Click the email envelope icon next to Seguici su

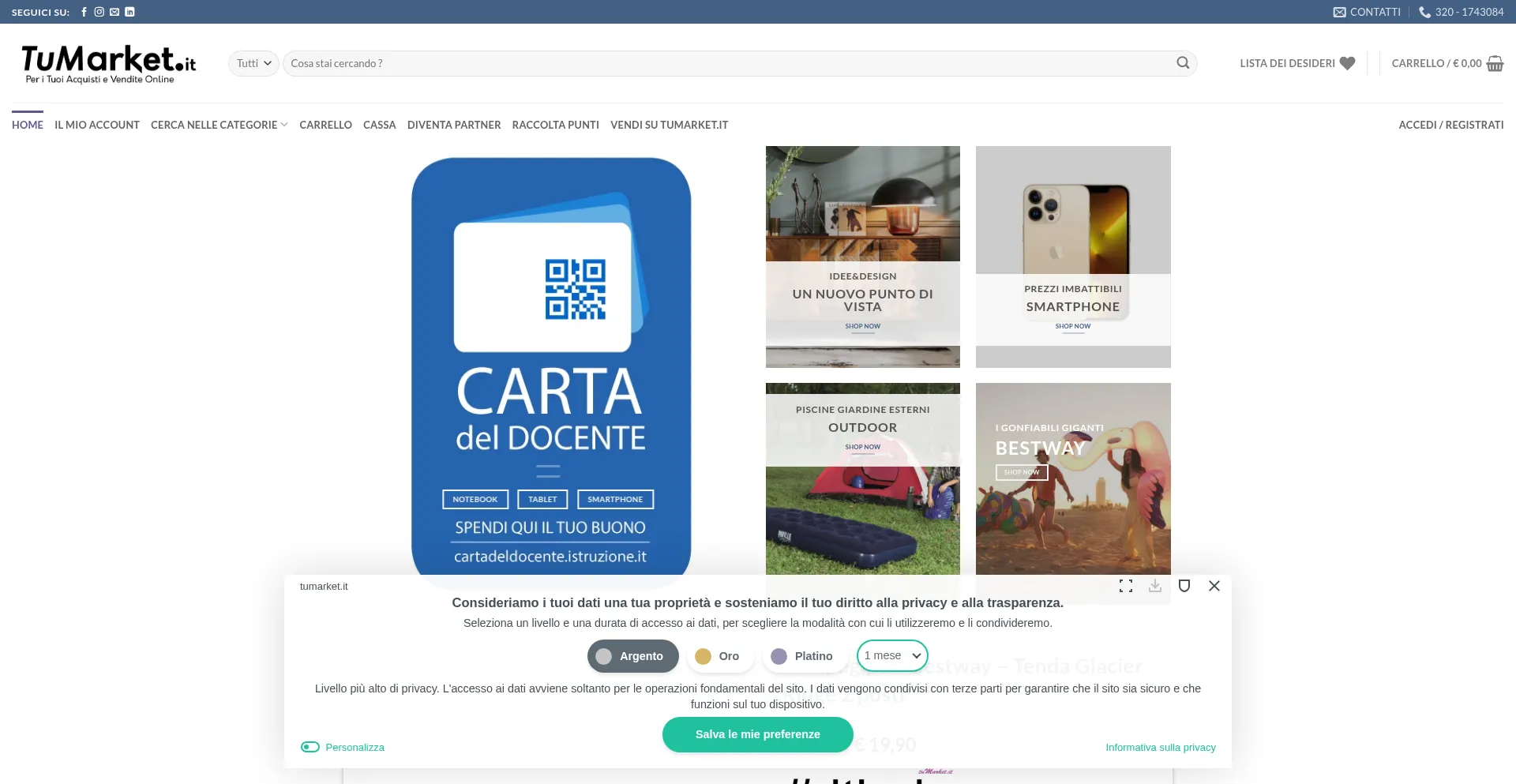[114, 12]
